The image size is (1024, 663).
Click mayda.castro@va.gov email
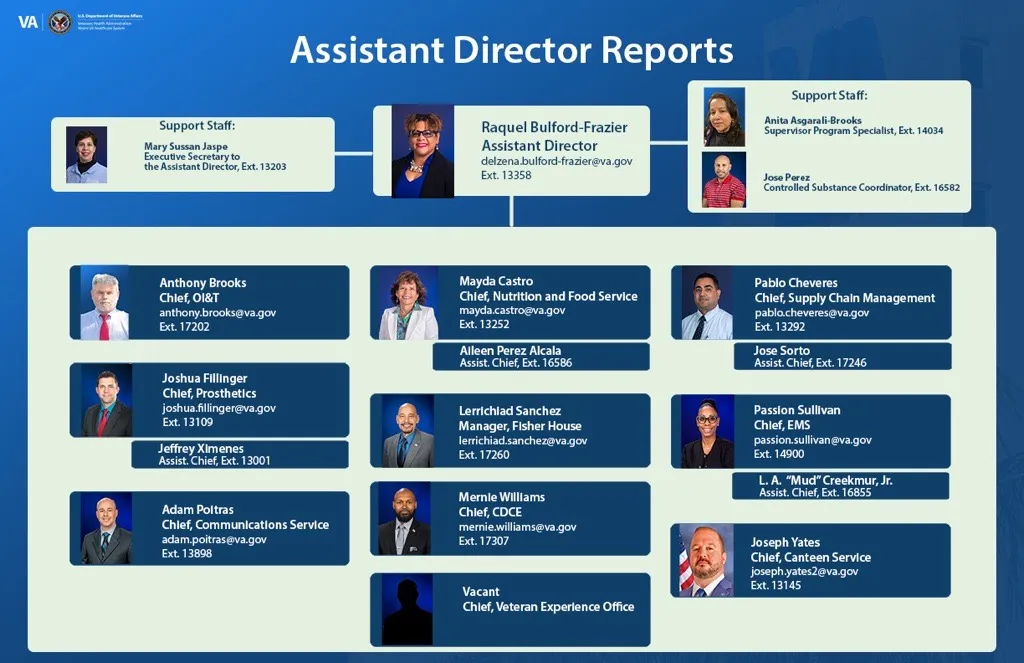pyautogui.click(x=512, y=310)
